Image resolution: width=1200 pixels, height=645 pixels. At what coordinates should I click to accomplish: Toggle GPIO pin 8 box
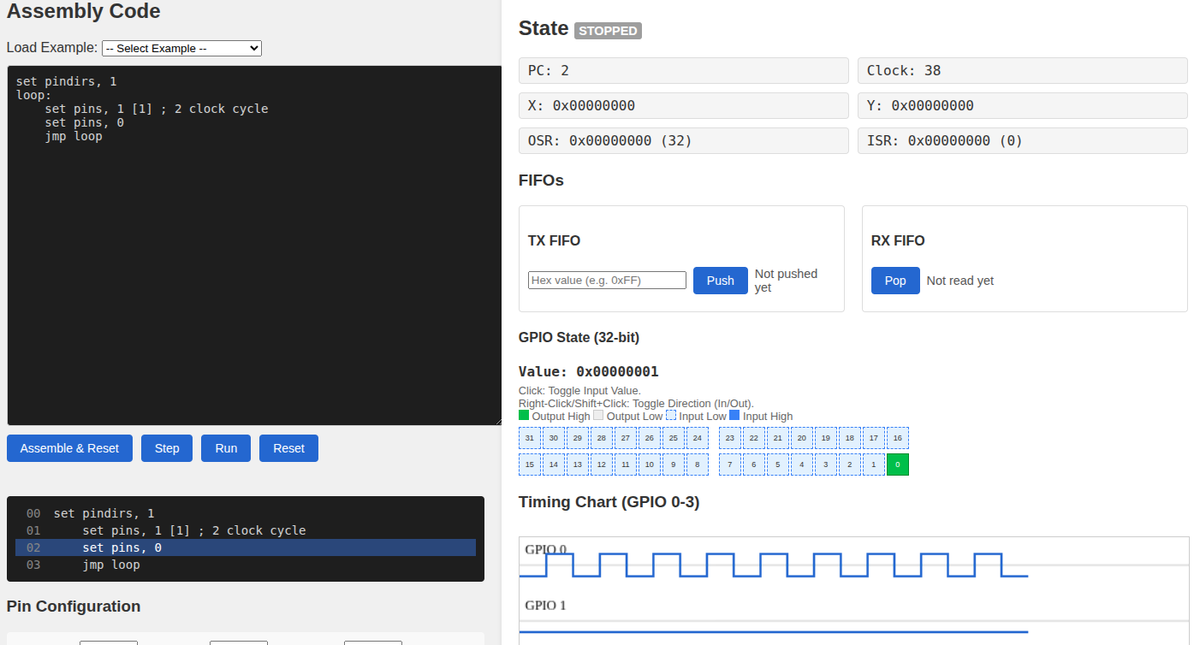tap(697, 464)
